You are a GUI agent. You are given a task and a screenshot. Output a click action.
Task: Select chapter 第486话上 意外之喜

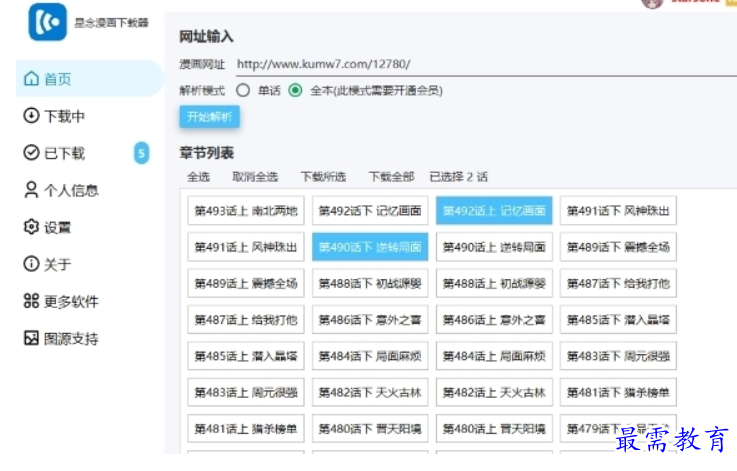[494, 320]
